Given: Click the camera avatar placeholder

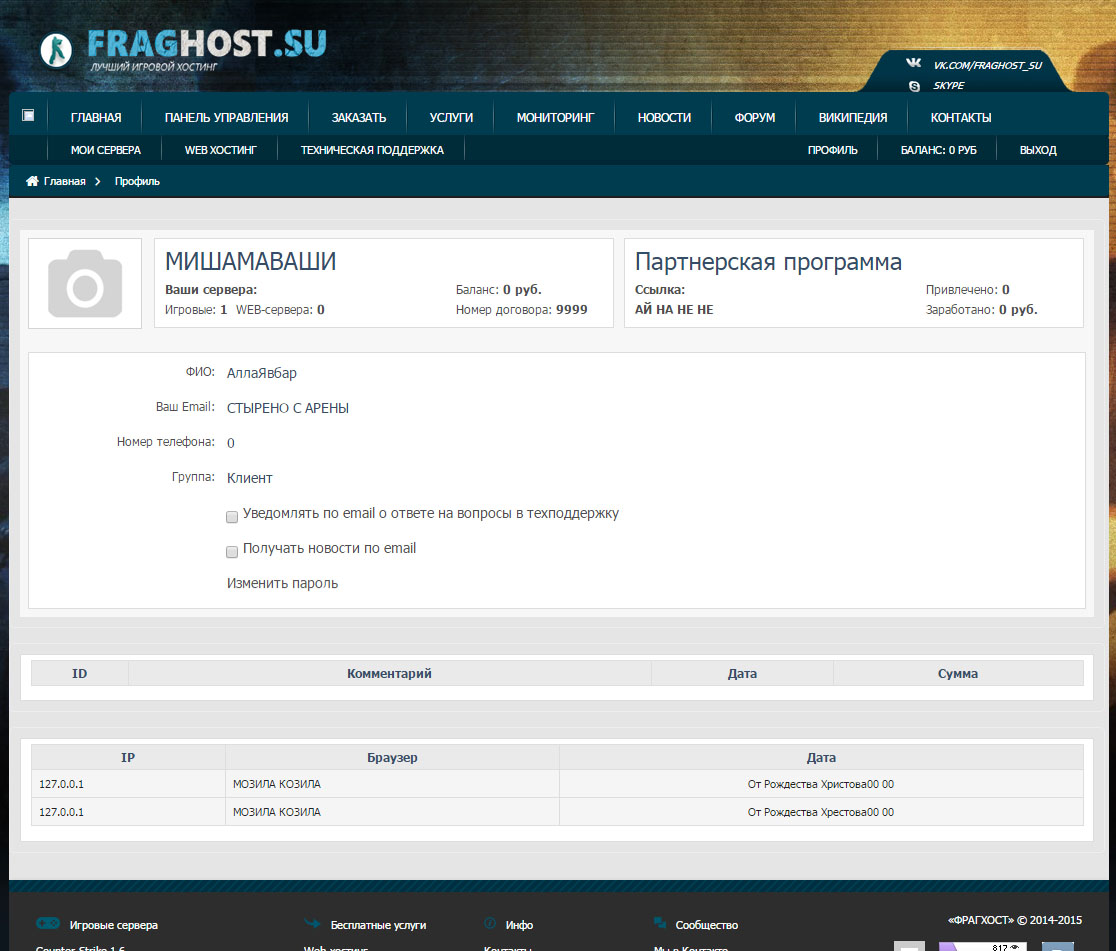Looking at the screenshot, I should point(85,283).
